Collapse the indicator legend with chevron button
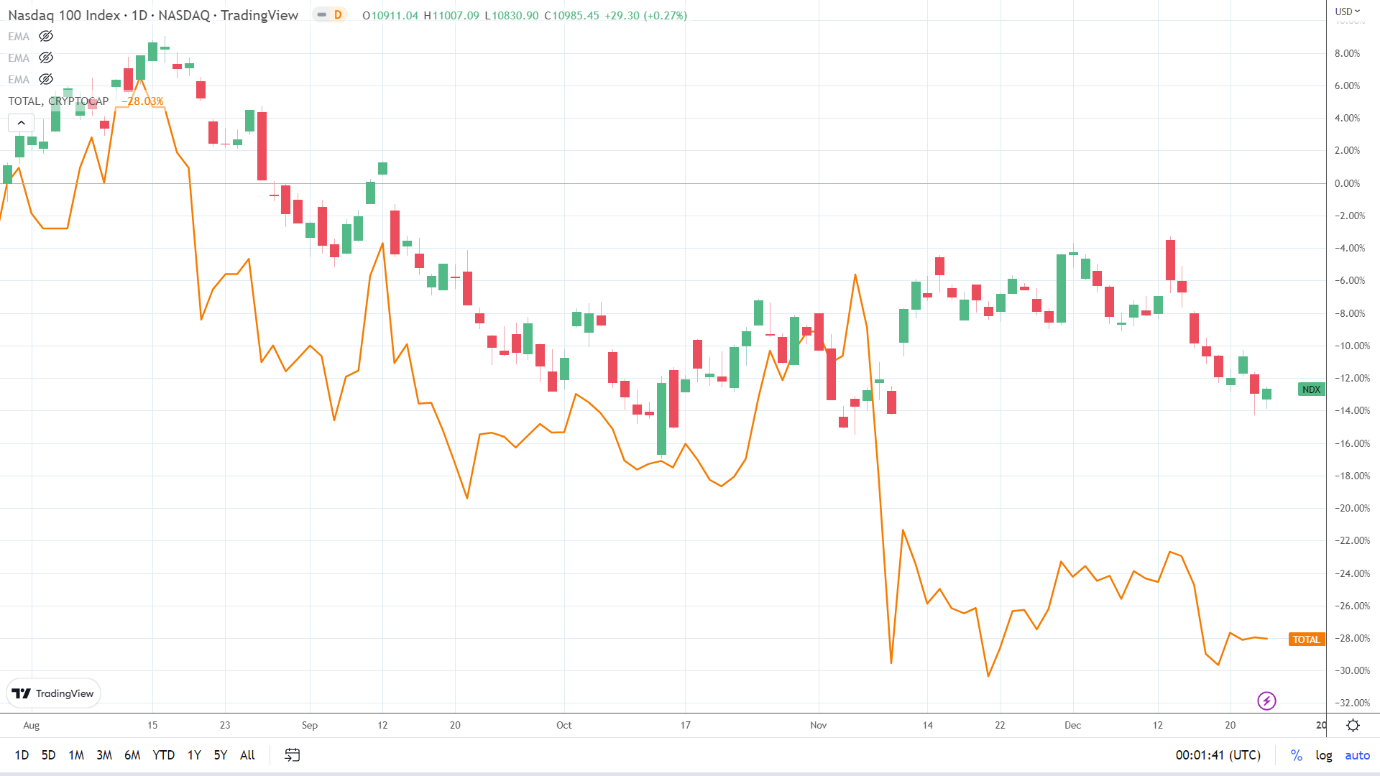1380x776 pixels. click(x=20, y=123)
